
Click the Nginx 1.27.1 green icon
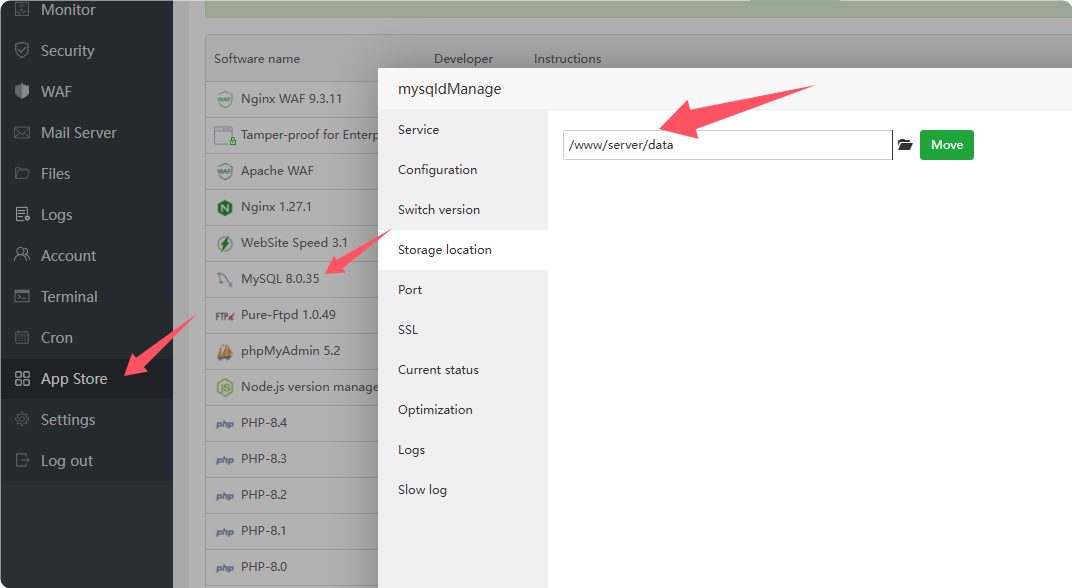(225, 207)
